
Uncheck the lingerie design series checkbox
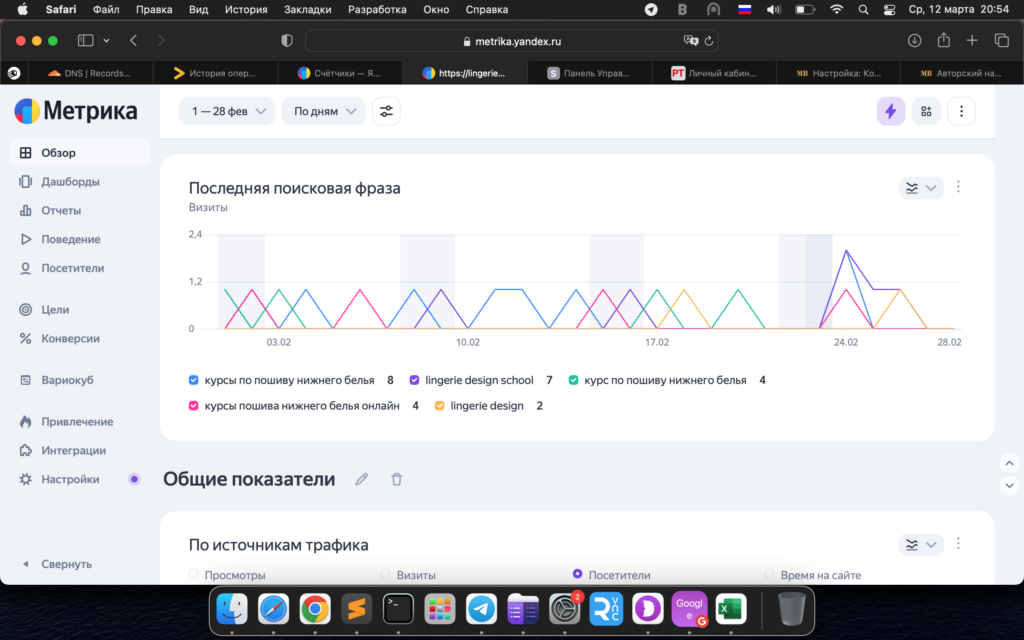click(x=440, y=406)
